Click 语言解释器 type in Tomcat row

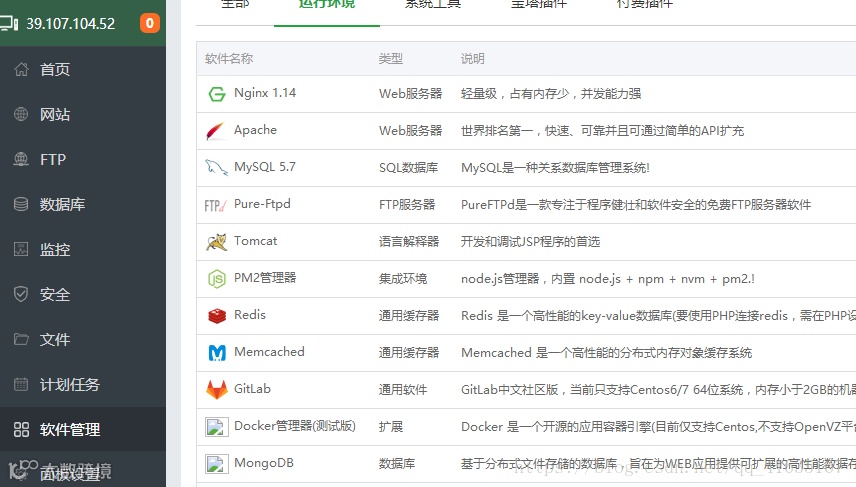click(409, 241)
